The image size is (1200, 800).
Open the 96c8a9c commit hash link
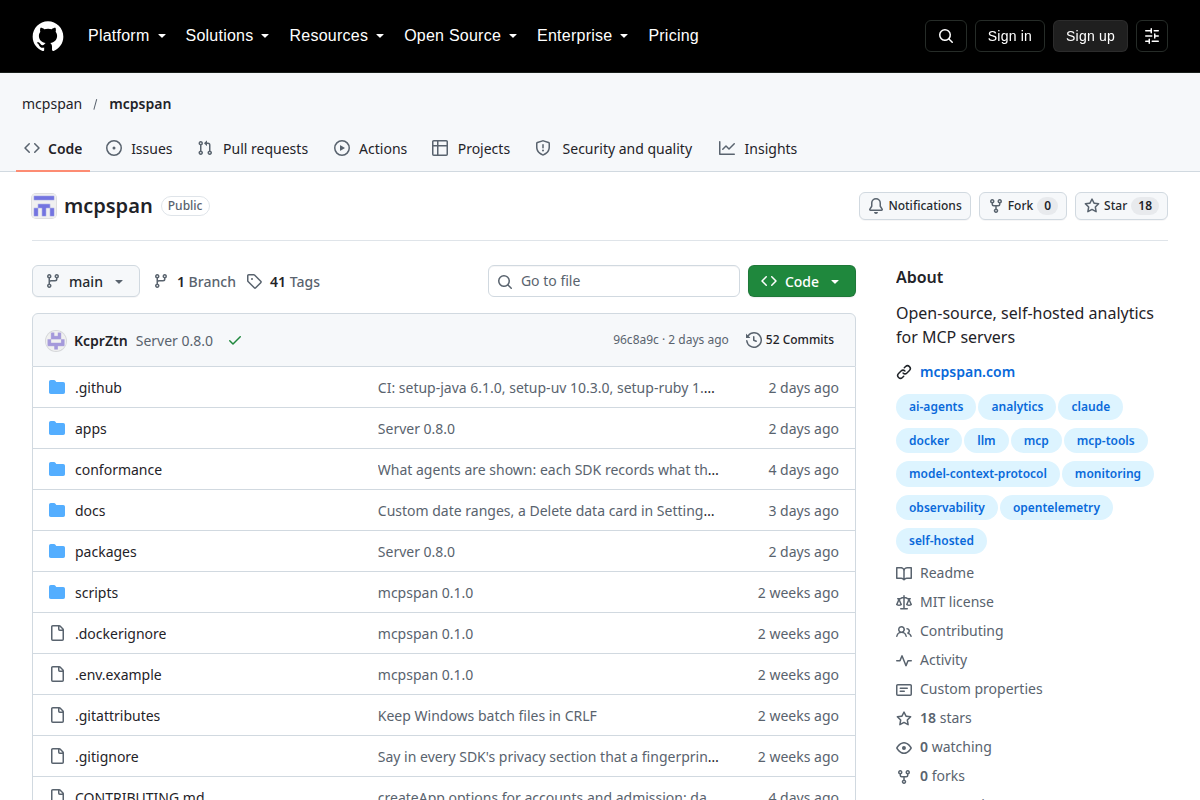pos(636,340)
